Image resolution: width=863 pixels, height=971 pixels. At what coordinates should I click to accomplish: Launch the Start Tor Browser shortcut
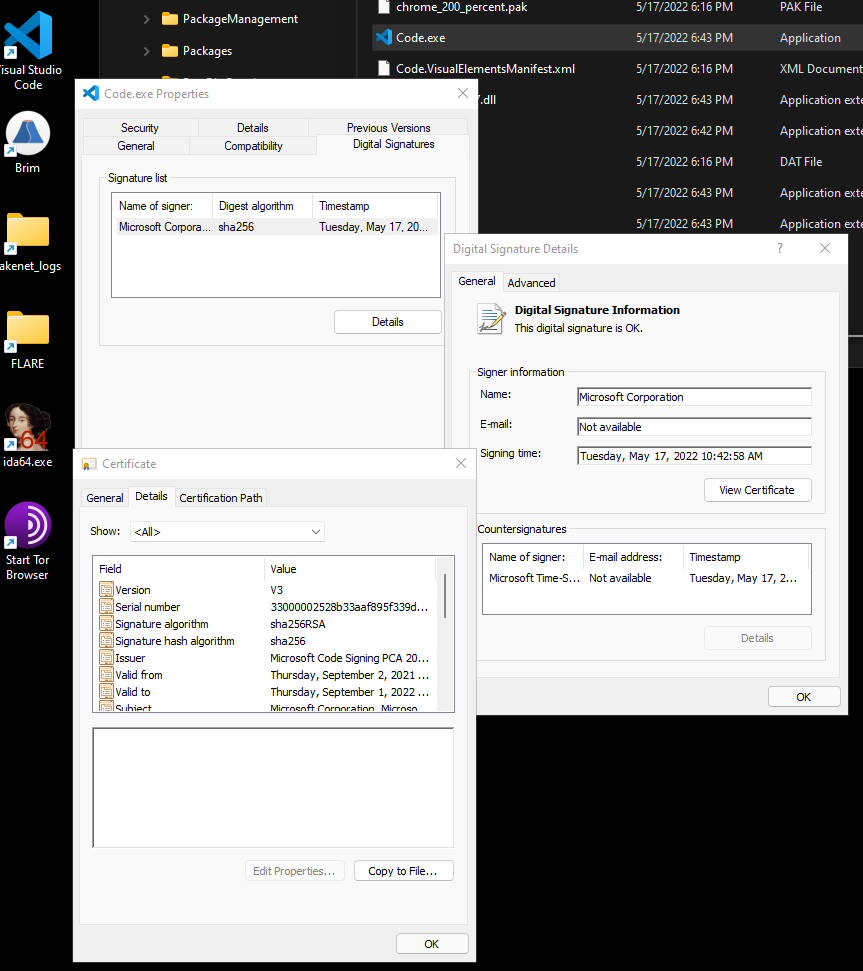(x=28, y=541)
